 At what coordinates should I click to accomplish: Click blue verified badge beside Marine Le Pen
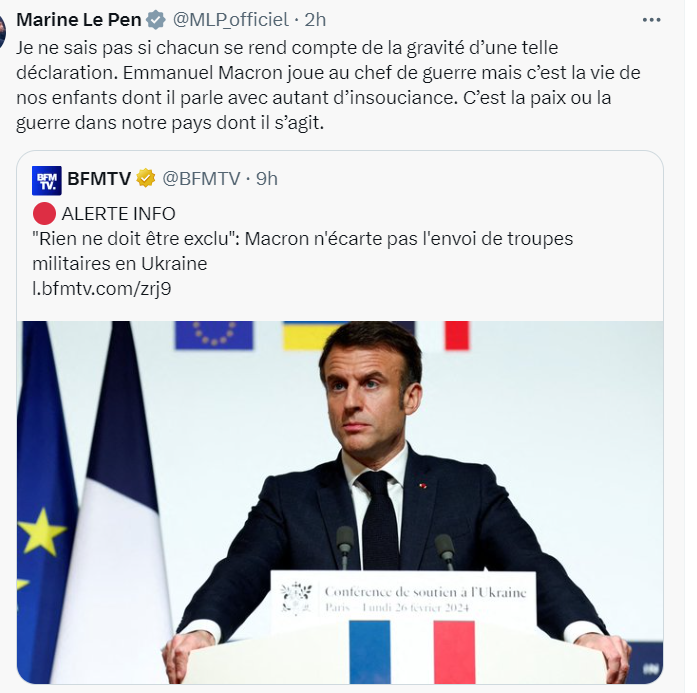point(157,20)
